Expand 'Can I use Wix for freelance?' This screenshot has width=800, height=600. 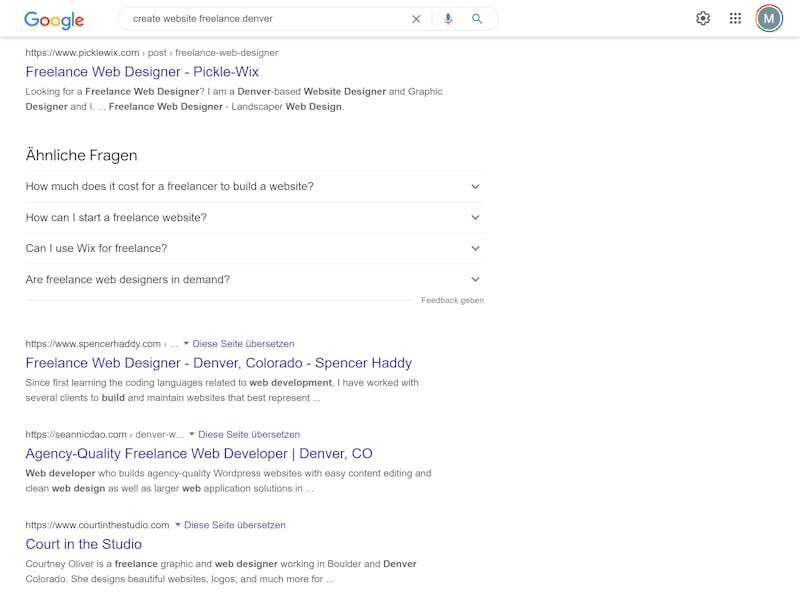click(x=254, y=248)
